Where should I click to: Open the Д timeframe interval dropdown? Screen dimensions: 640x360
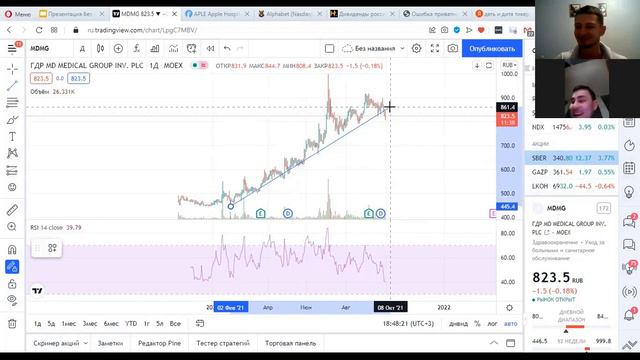[x=82, y=49]
